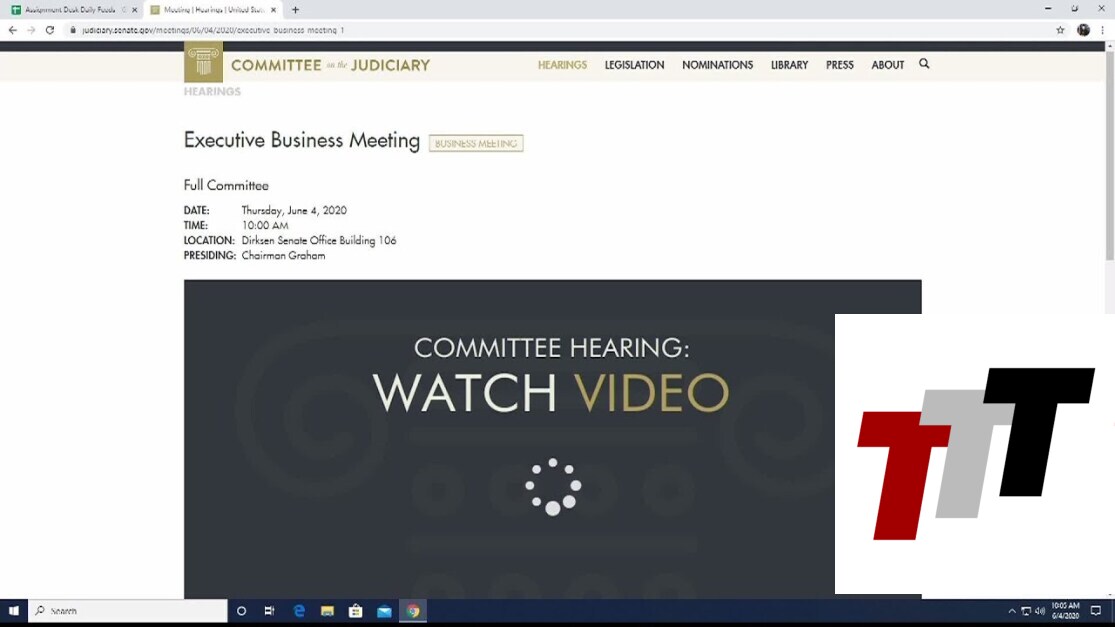Click the Hearings breadcrumb link
This screenshot has width=1115, height=627.
pos(212,92)
